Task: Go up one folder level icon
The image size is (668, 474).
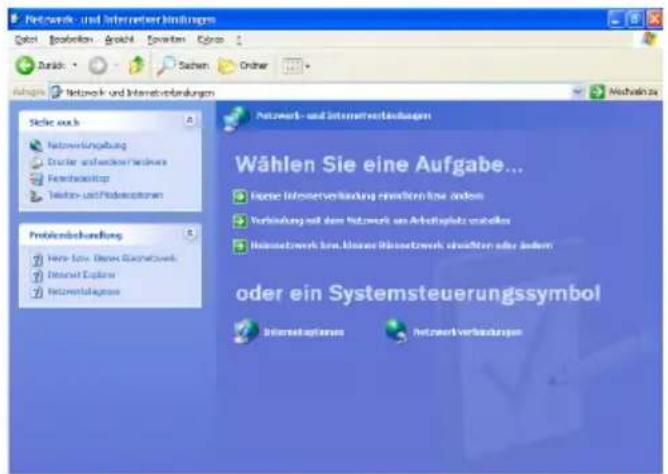Action: pyautogui.click(x=136, y=65)
